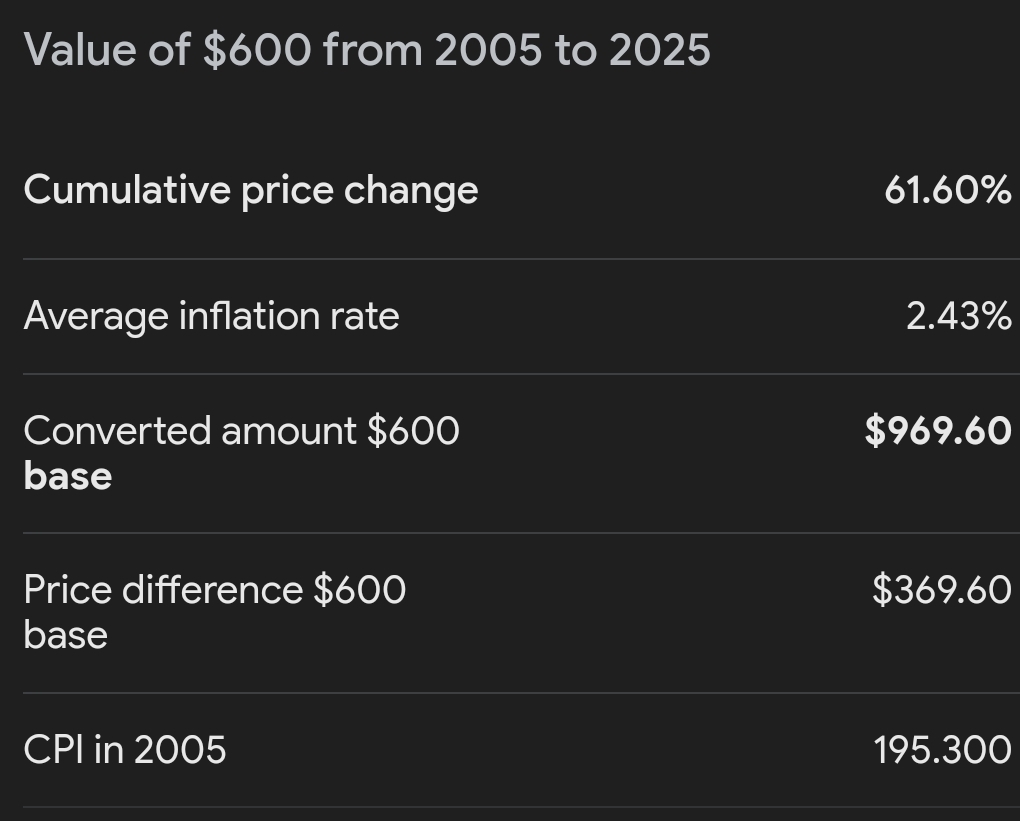Click the bold $969.60 converted amount

tap(937, 431)
